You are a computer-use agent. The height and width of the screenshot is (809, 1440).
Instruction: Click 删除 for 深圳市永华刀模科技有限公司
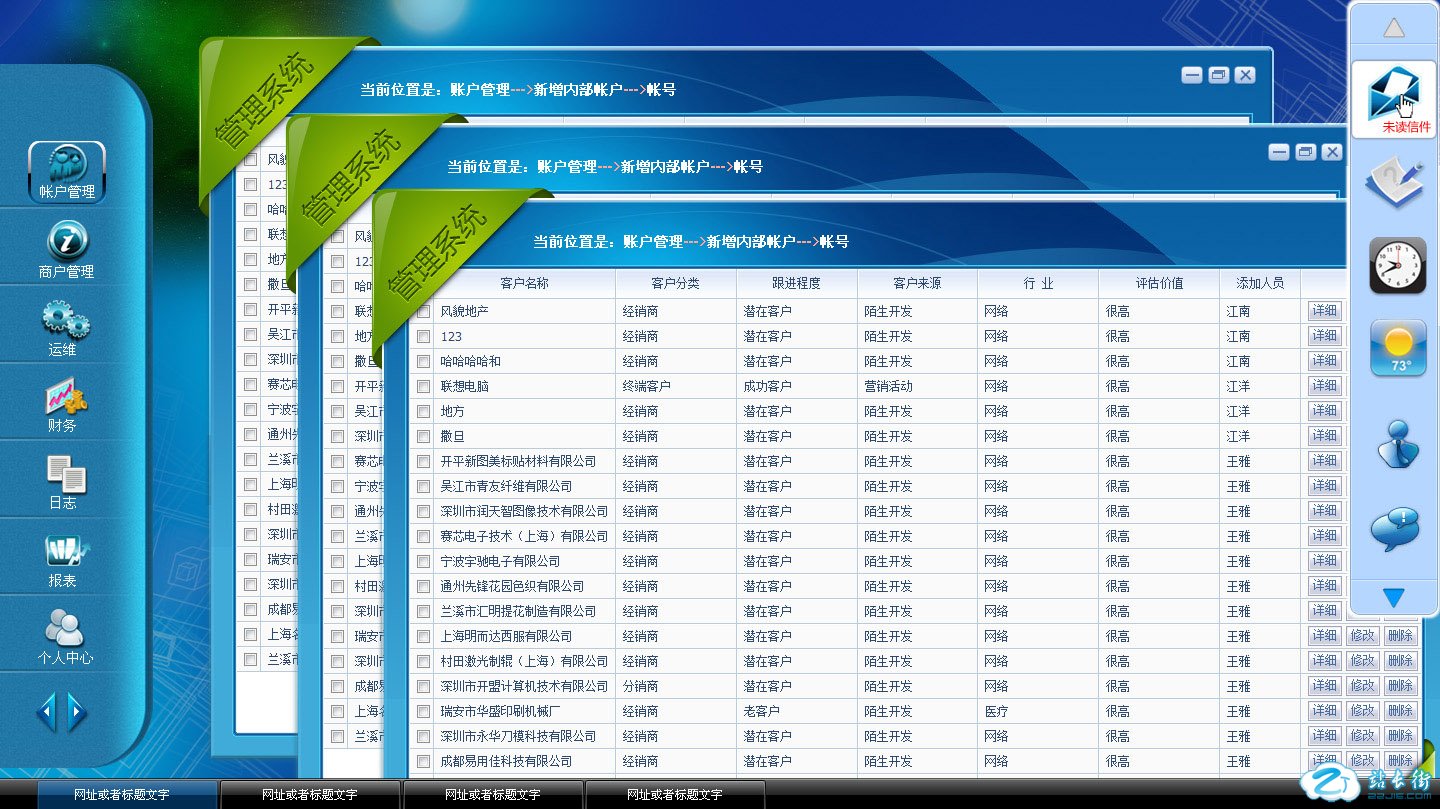point(1401,736)
